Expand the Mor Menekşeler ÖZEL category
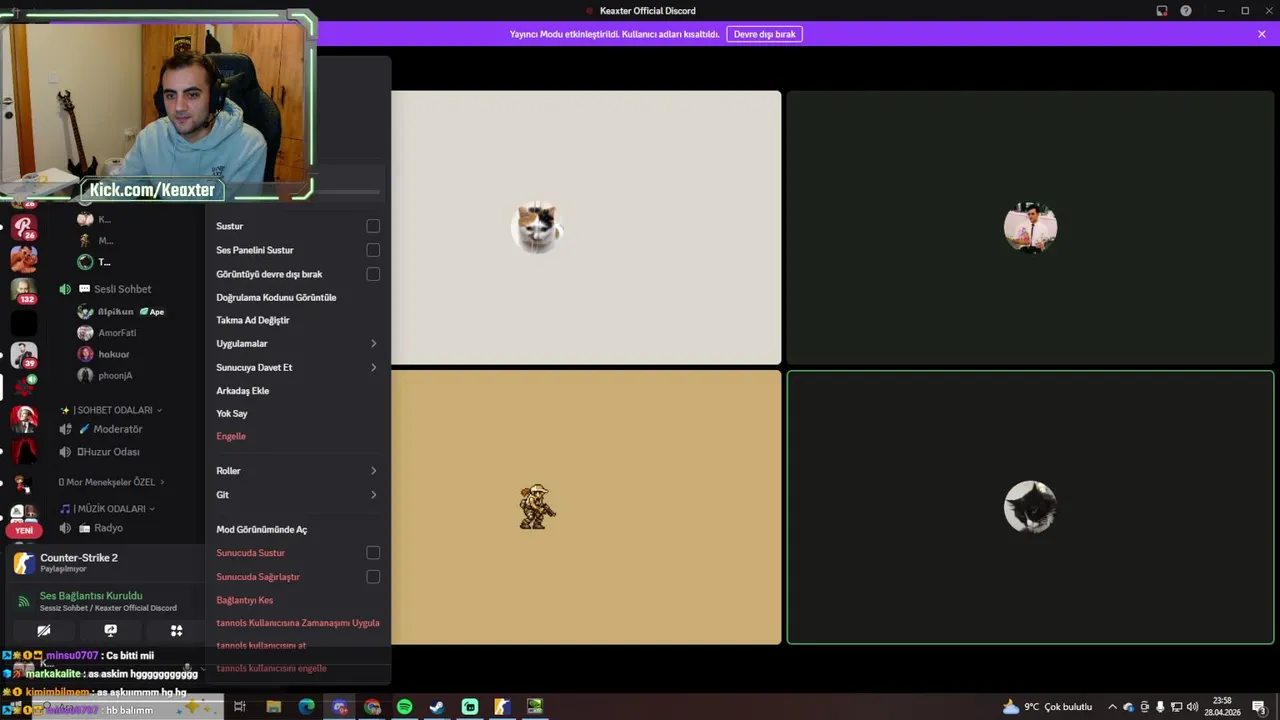1280x720 pixels. pyautogui.click(x=111, y=482)
